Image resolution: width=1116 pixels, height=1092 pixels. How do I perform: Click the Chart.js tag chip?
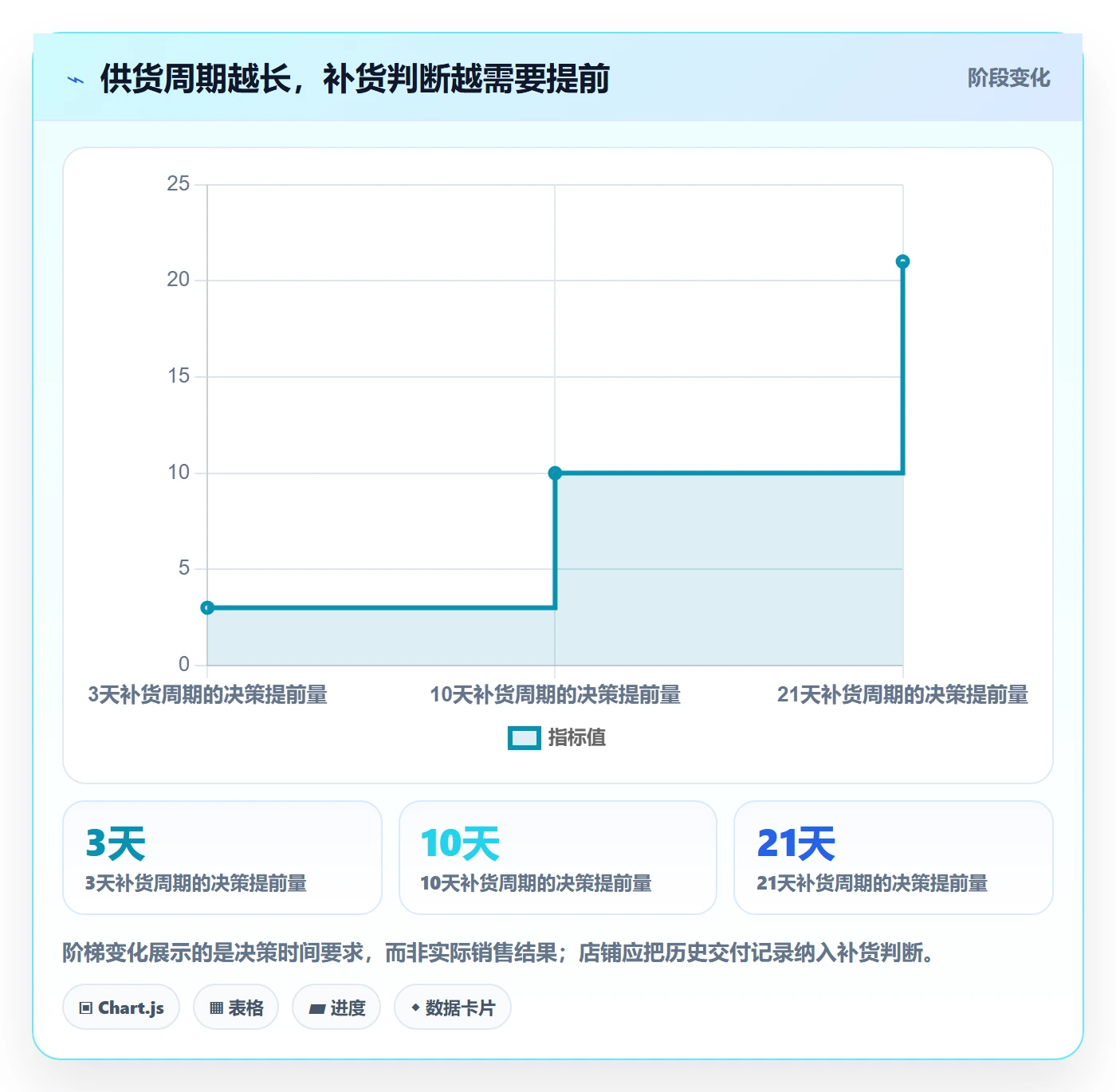point(121,1008)
